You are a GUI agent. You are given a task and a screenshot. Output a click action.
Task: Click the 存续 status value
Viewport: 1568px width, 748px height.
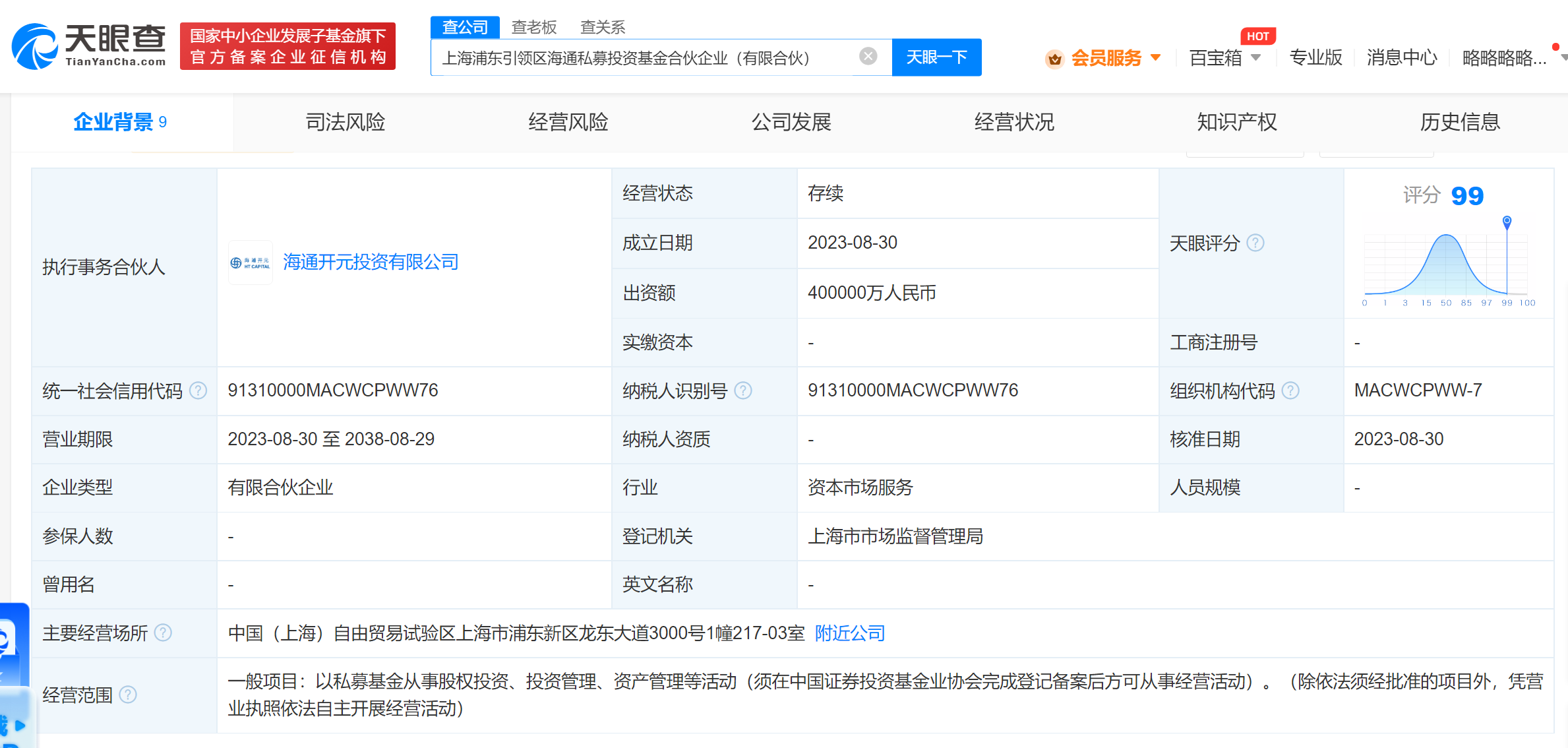(x=826, y=193)
